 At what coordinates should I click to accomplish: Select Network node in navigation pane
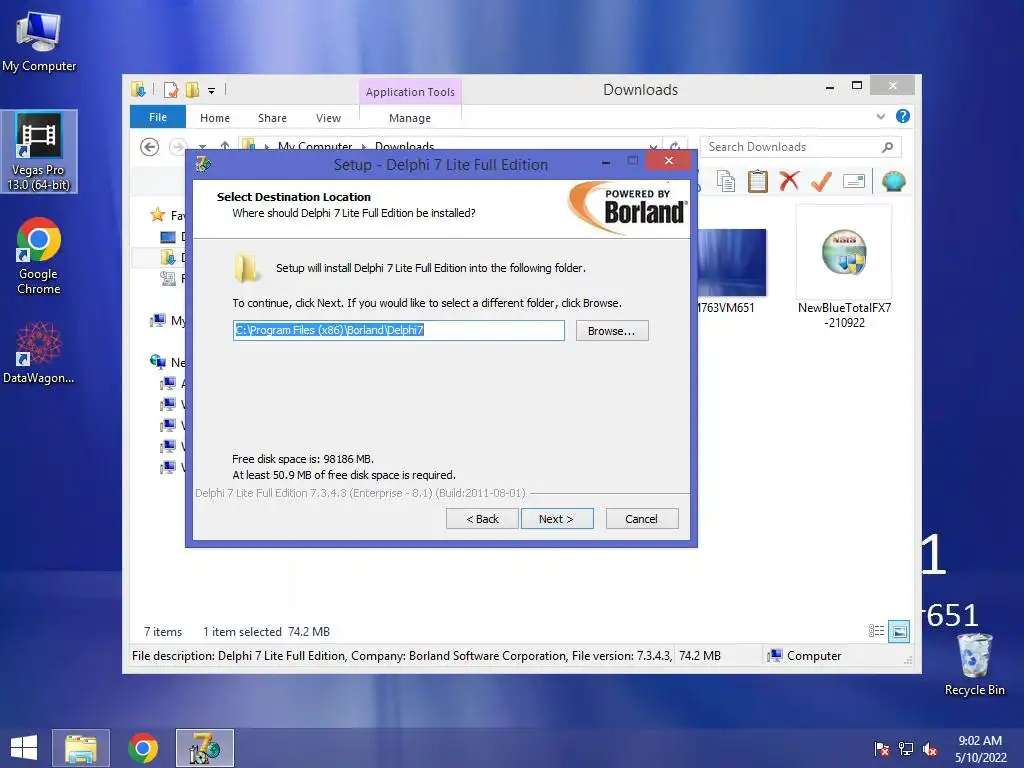(167, 362)
